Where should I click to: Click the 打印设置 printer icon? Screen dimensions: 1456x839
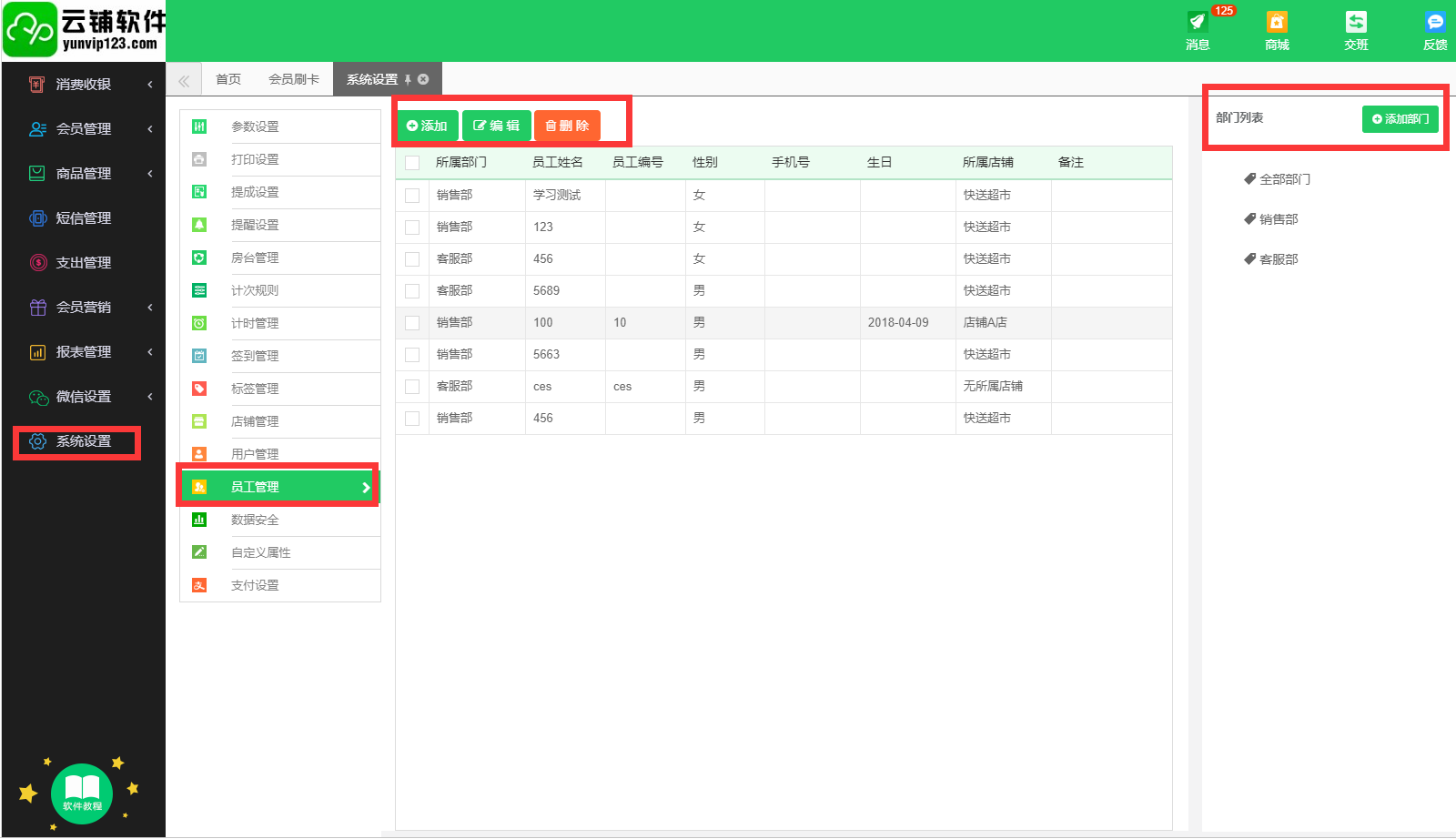pos(199,159)
